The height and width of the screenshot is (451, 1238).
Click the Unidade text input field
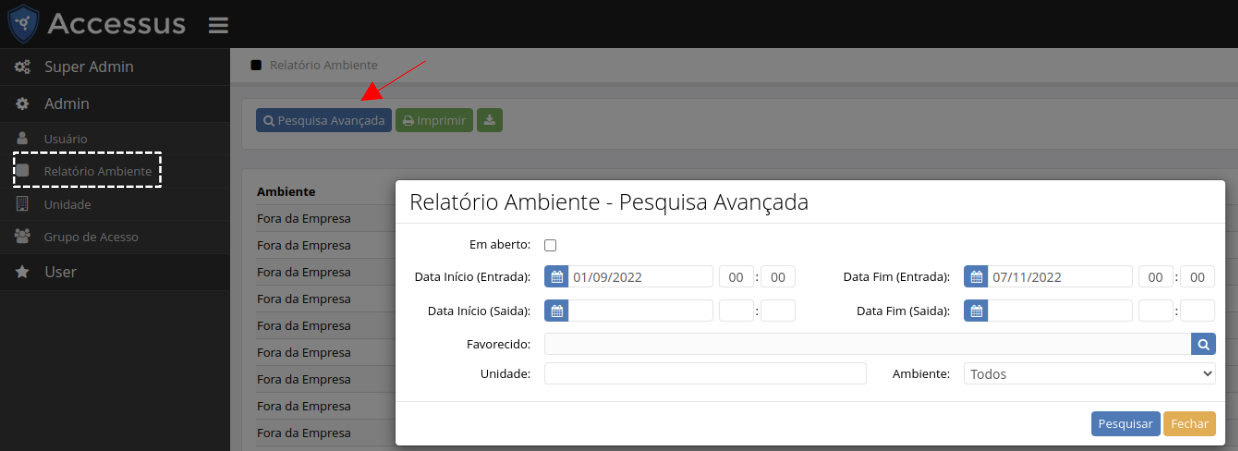click(x=705, y=374)
